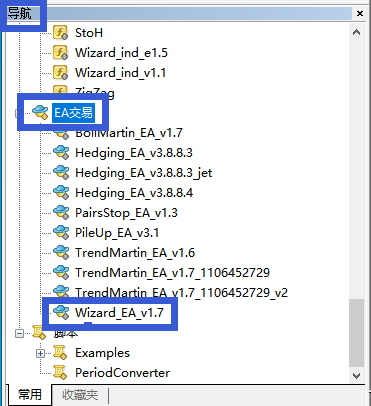371x406 pixels.
Task: Switch to the 常用 tab
Action: (30, 395)
